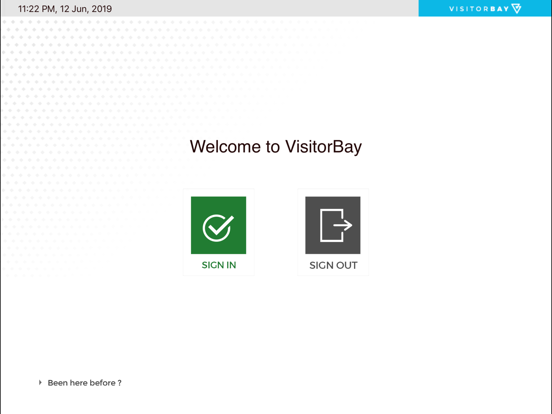Tap the green Sign In checkmark icon
The height and width of the screenshot is (414, 552).
point(218,225)
